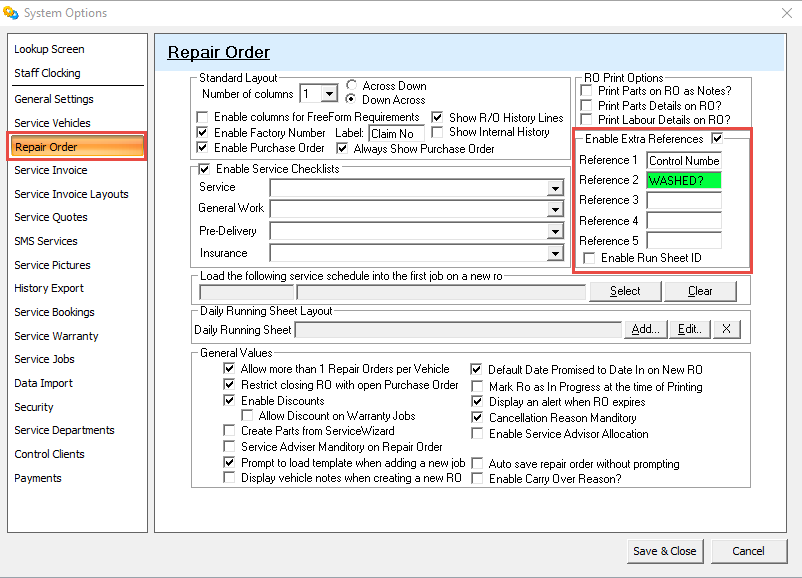This screenshot has width=802, height=578.
Task: Click Edit for Daily Running Sheet
Action: pyautogui.click(x=689, y=329)
